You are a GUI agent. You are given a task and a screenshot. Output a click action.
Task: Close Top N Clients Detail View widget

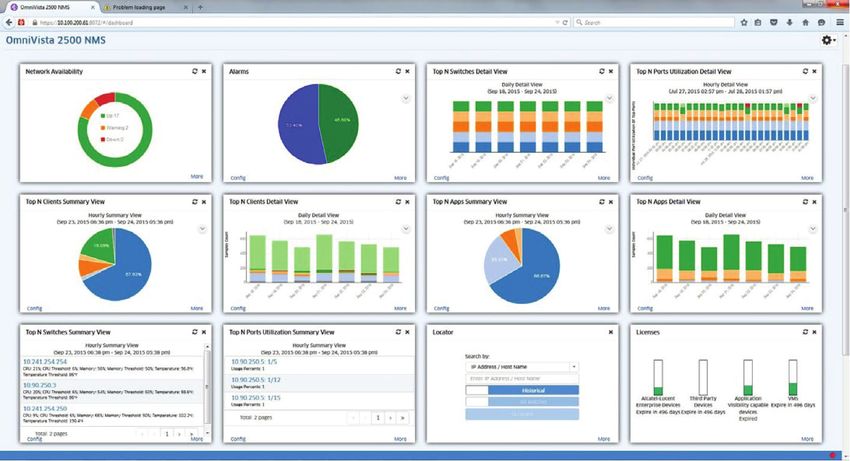pyautogui.click(x=407, y=202)
